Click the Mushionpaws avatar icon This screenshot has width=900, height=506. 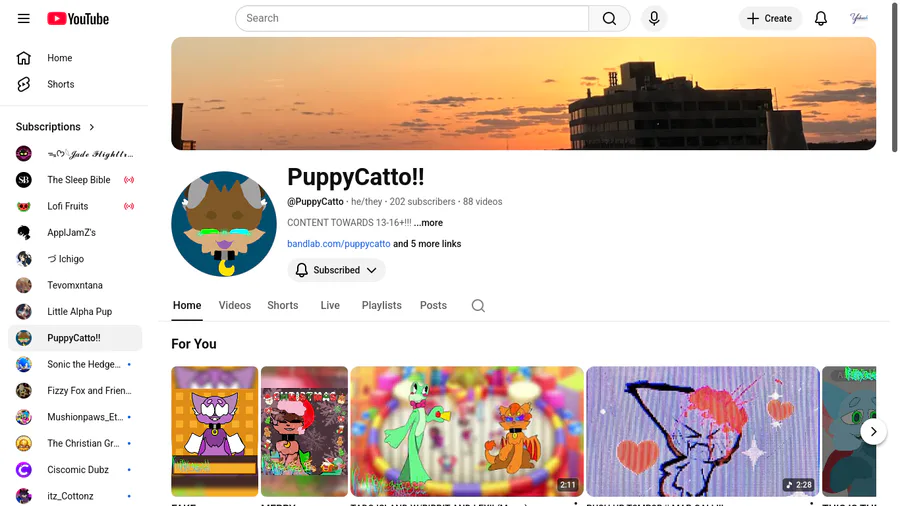click(x=24, y=417)
